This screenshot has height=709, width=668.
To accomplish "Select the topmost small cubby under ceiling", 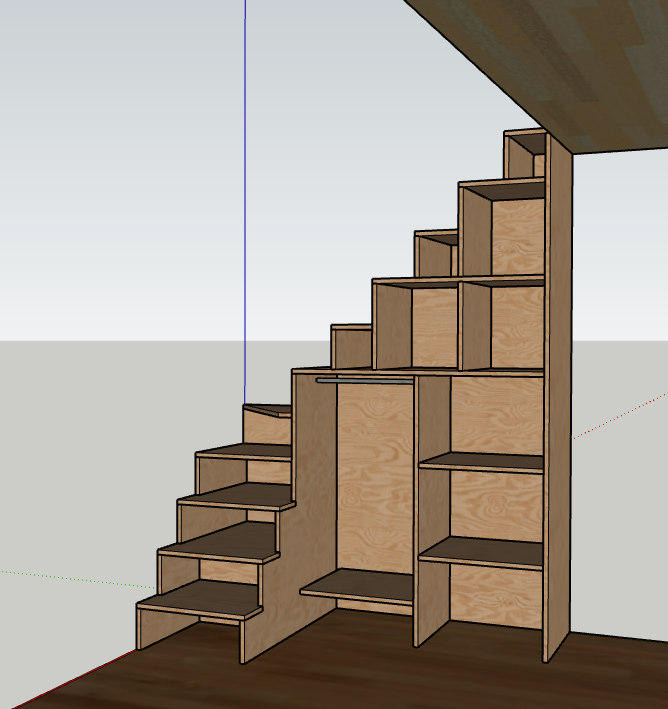I will [525, 155].
